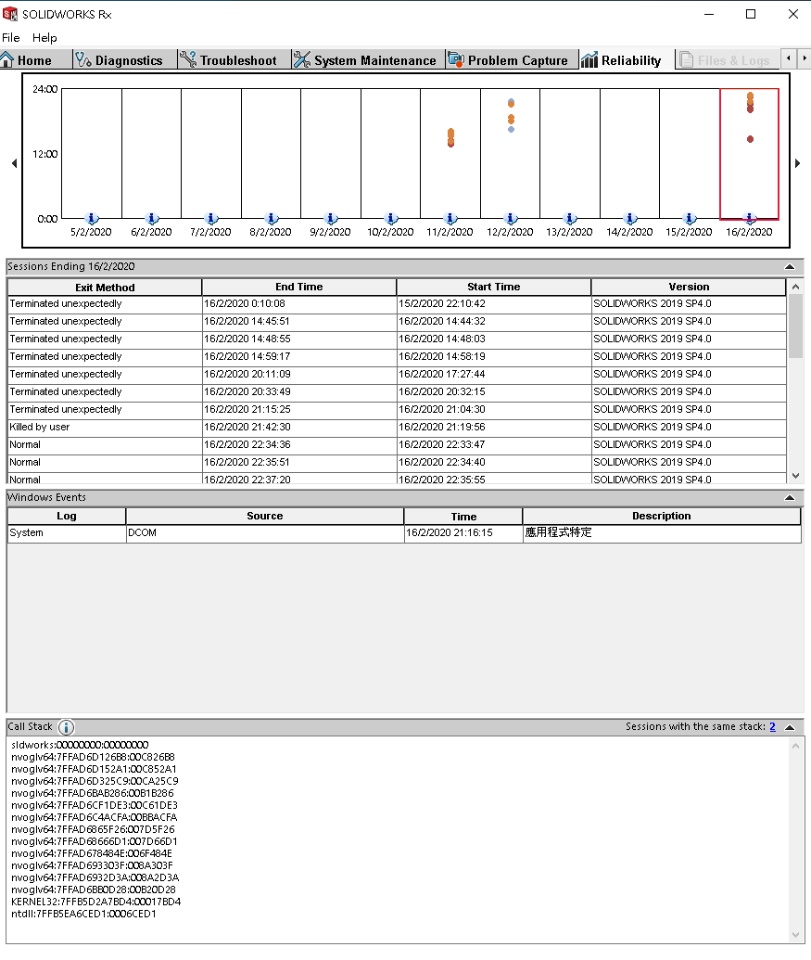The image size is (811, 960).
Task: Select the session ending 16/2/2020 14:45:51
Action: (397, 321)
